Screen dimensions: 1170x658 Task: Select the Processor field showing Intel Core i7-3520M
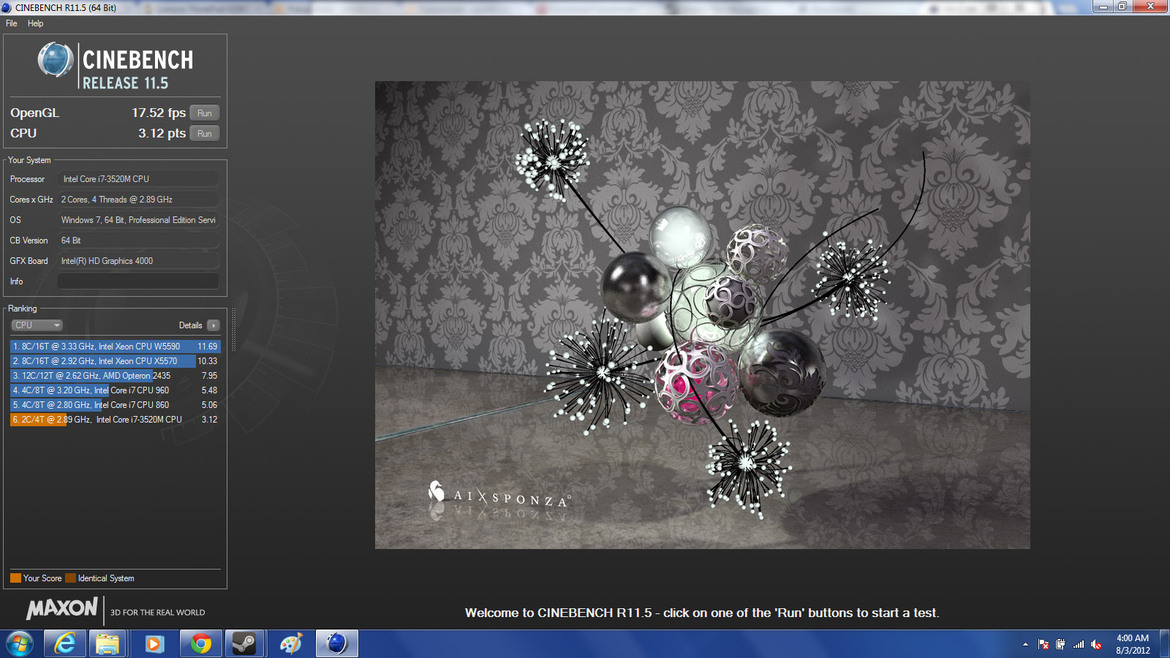point(139,179)
